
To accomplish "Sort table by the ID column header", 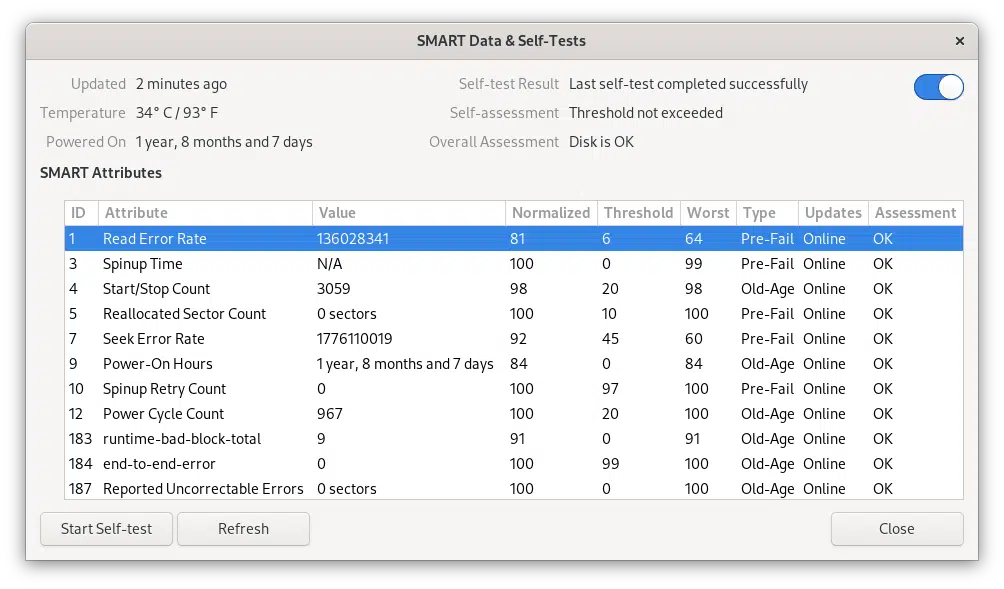I will pyautogui.click(x=81, y=213).
